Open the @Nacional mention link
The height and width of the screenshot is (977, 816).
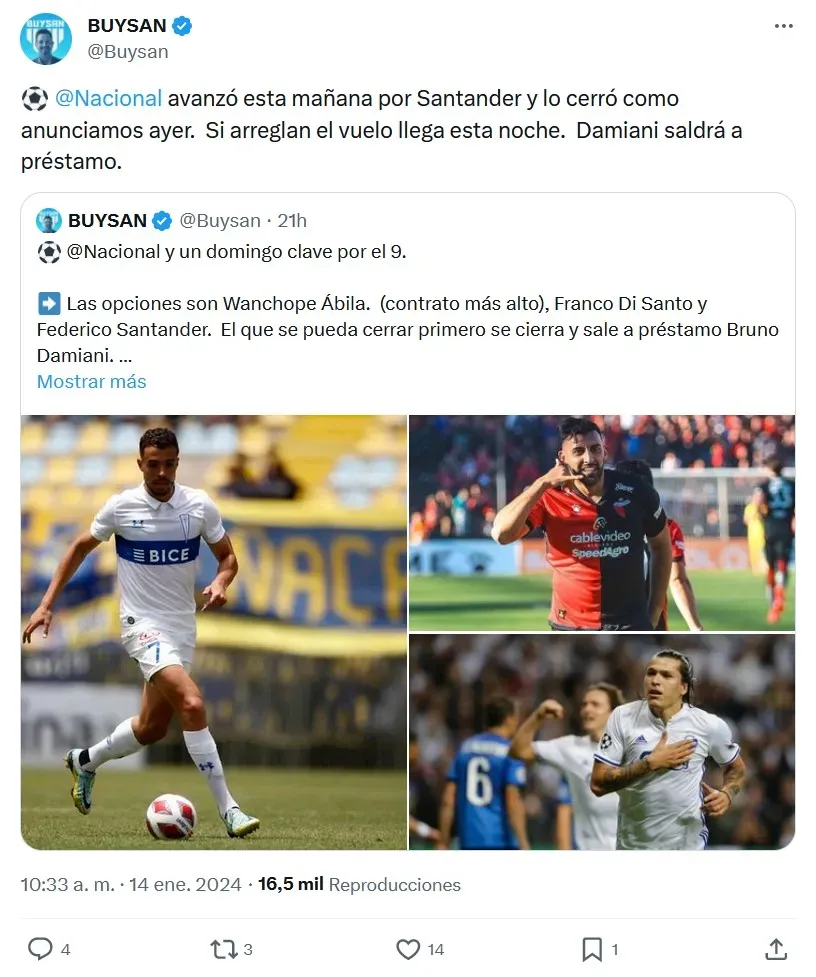(x=108, y=98)
